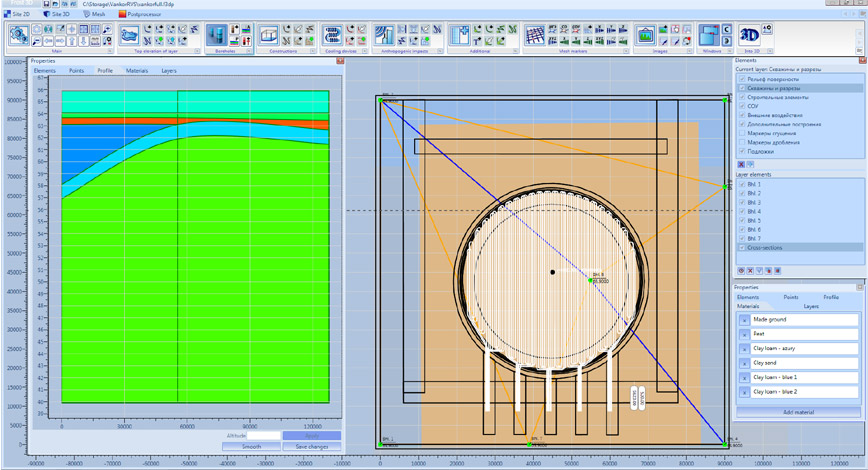Viewport: 868px width, 470px height.
Task: Select the large Constructions box icon
Action: click(x=268, y=35)
